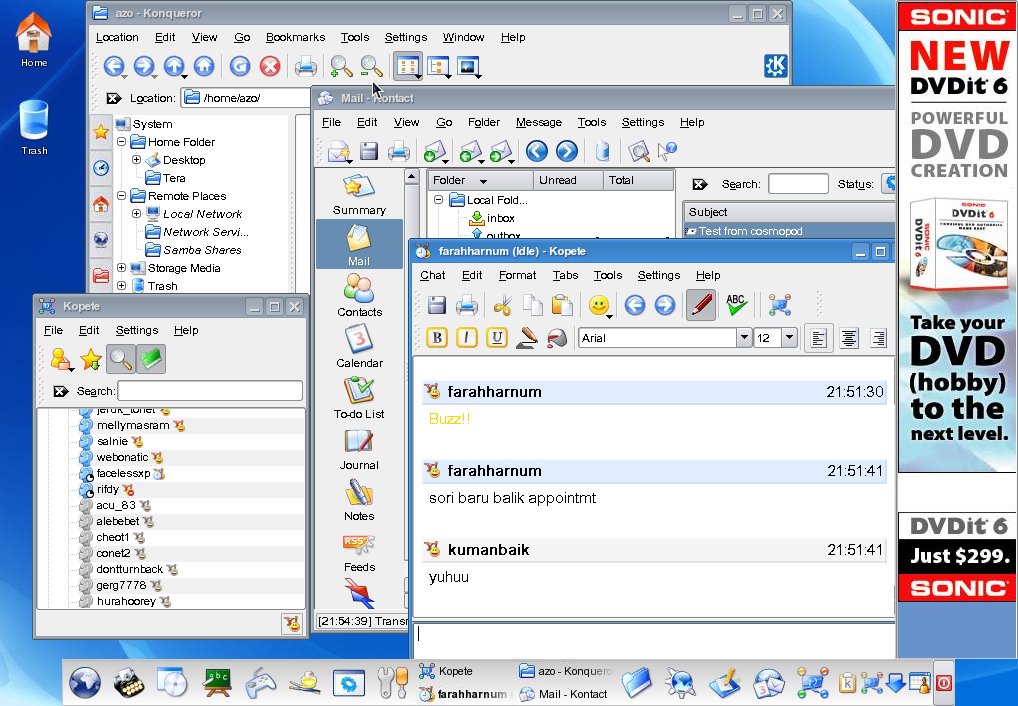
Task: Click Home icon in Konqueror toolbar
Action: pyautogui.click(x=204, y=66)
